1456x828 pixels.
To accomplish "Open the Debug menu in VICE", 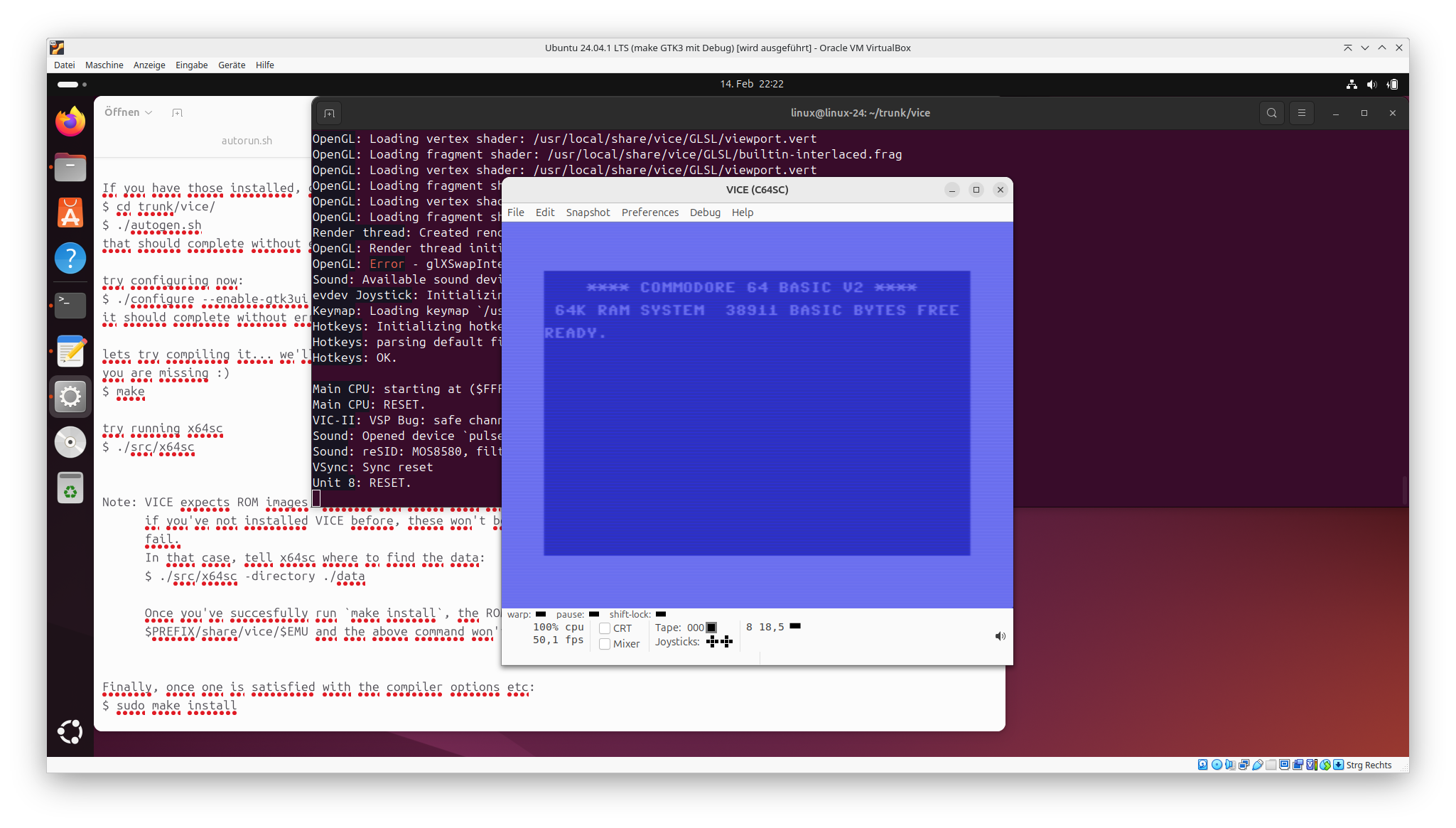I will tap(705, 213).
